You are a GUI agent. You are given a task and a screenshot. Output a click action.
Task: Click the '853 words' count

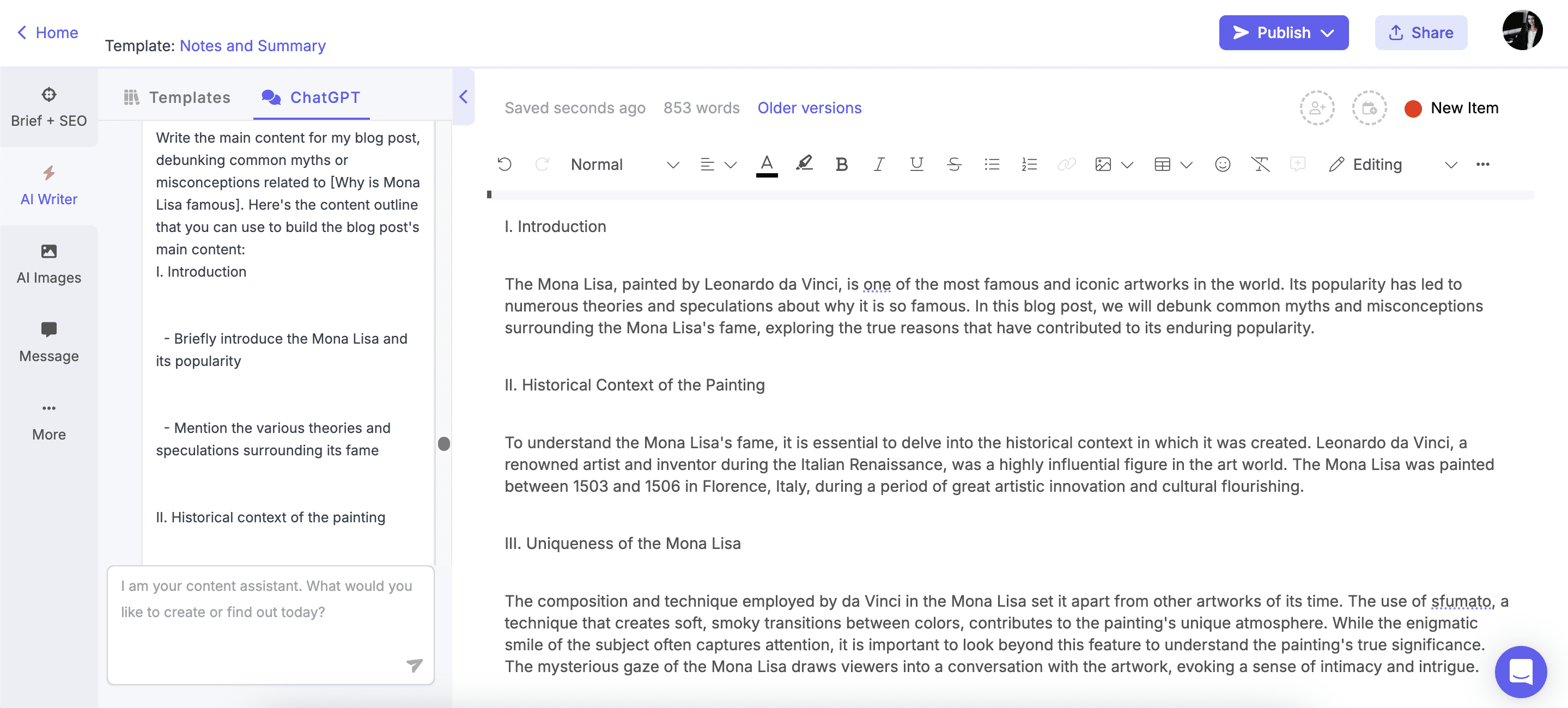[701, 108]
